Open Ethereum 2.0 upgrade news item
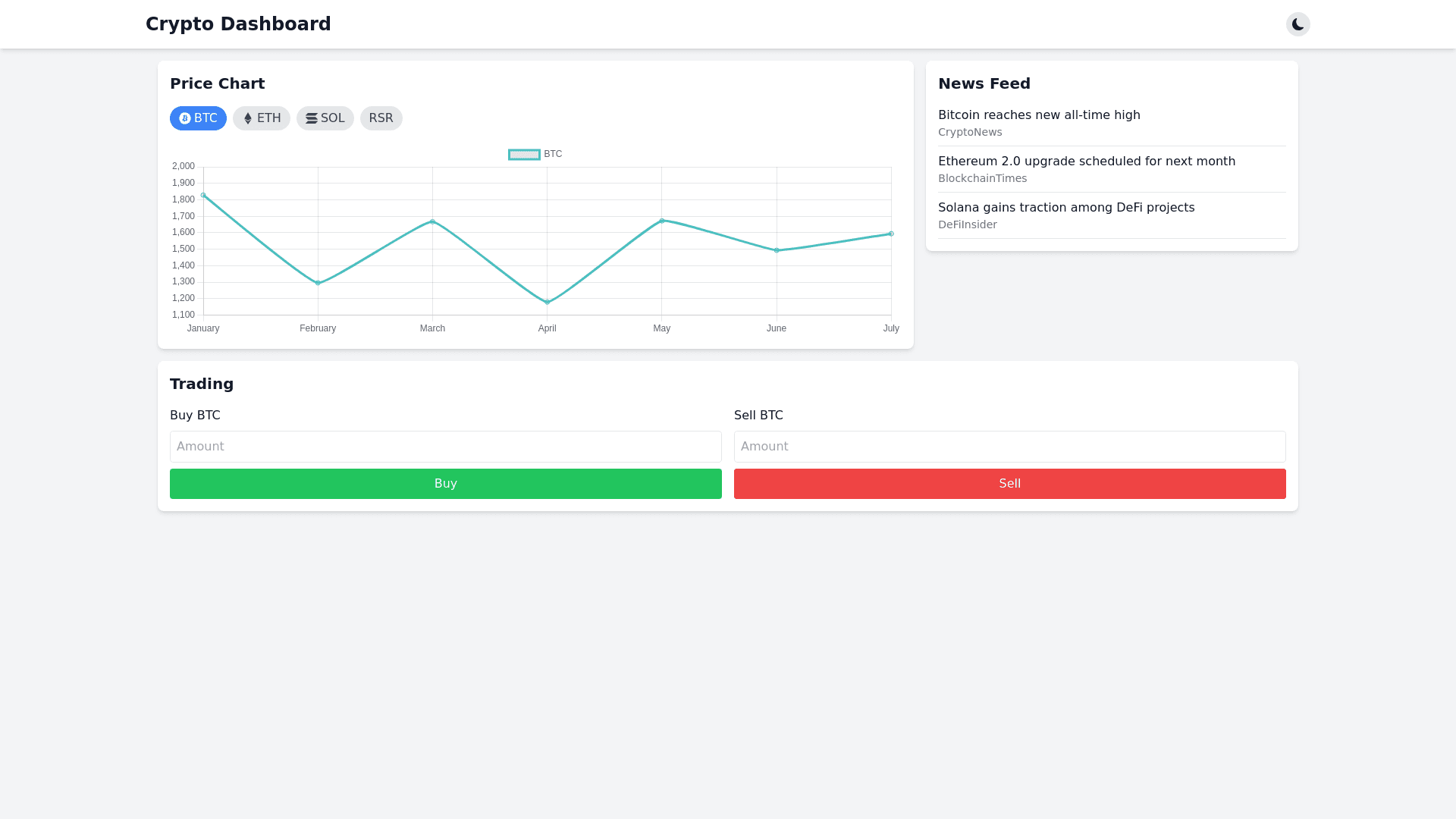This screenshot has width=1456, height=819. 1086,162
